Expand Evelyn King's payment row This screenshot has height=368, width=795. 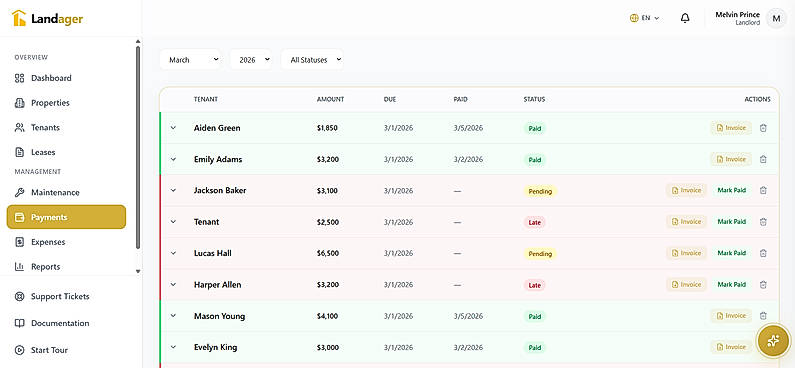click(x=173, y=347)
